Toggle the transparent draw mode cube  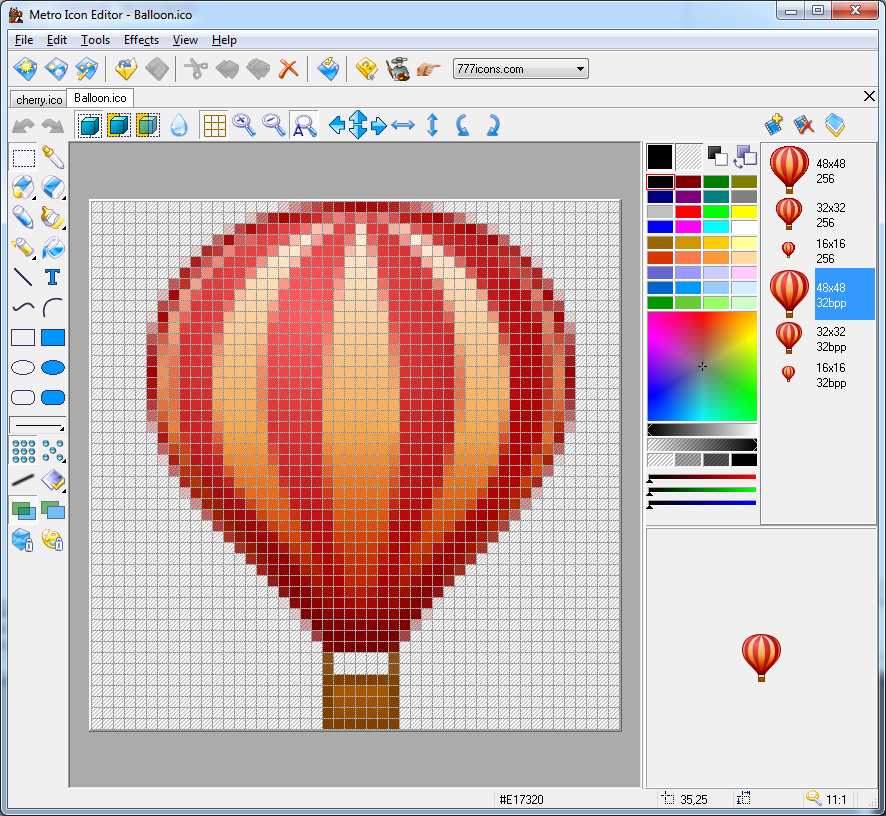pyautogui.click(x=147, y=125)
